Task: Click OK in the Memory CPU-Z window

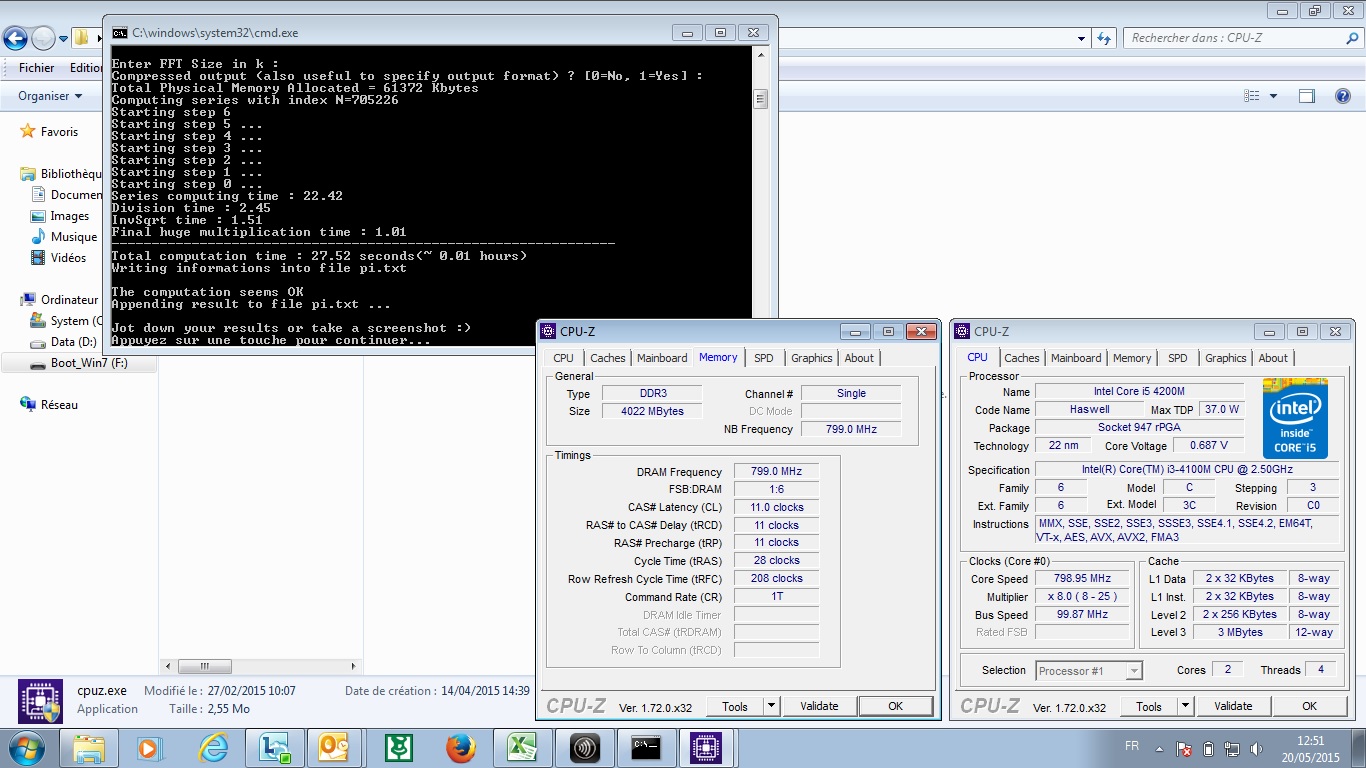Action: point(895,706)
